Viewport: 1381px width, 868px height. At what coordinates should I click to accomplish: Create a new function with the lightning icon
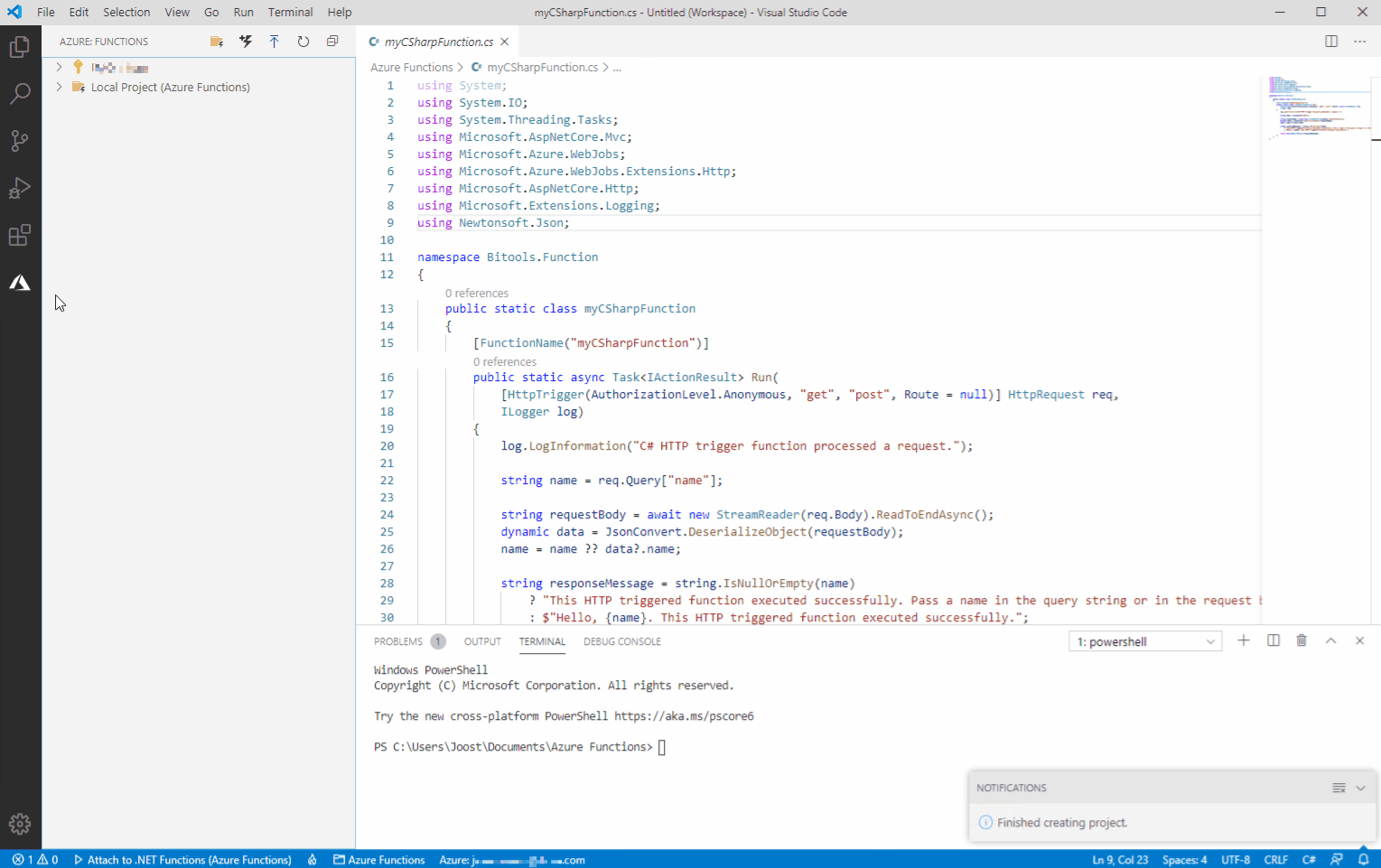[245, 41]
